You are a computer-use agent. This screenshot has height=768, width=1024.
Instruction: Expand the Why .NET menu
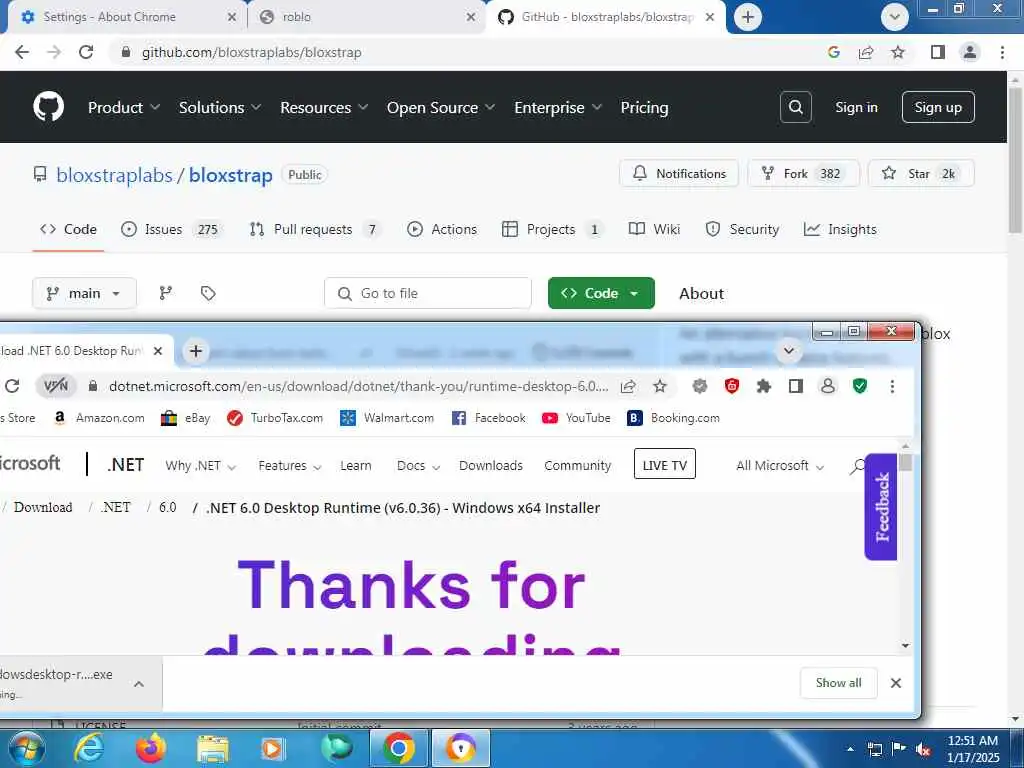(x=200, y=466)
